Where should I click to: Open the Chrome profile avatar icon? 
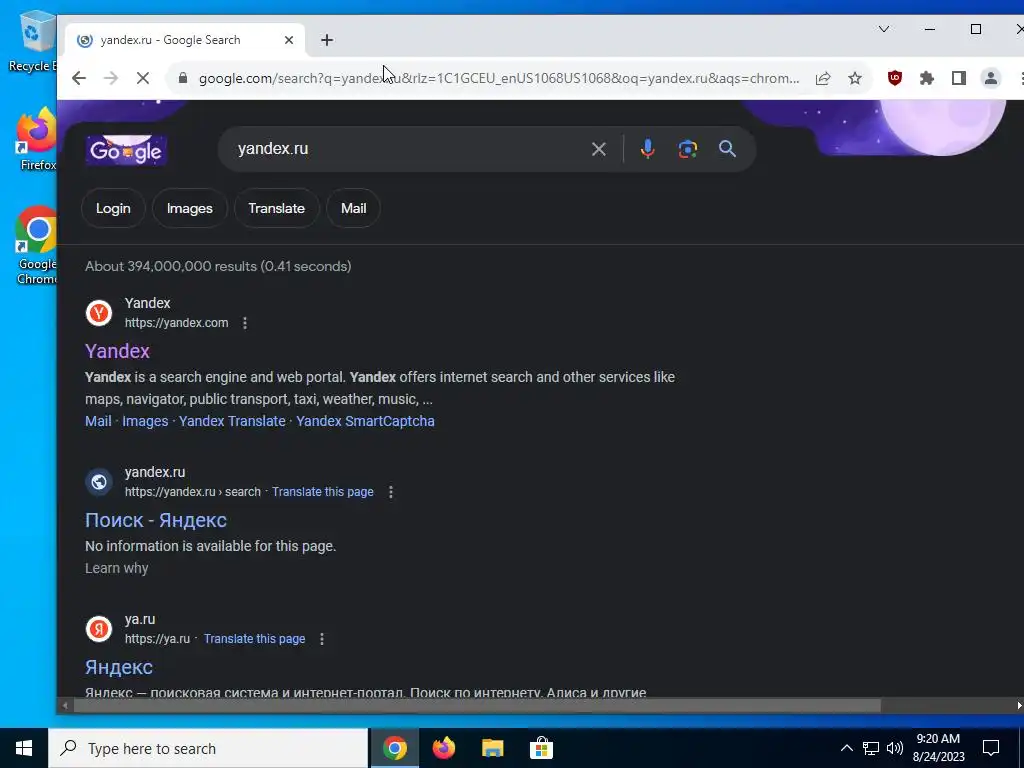click(x=991, y=78)
